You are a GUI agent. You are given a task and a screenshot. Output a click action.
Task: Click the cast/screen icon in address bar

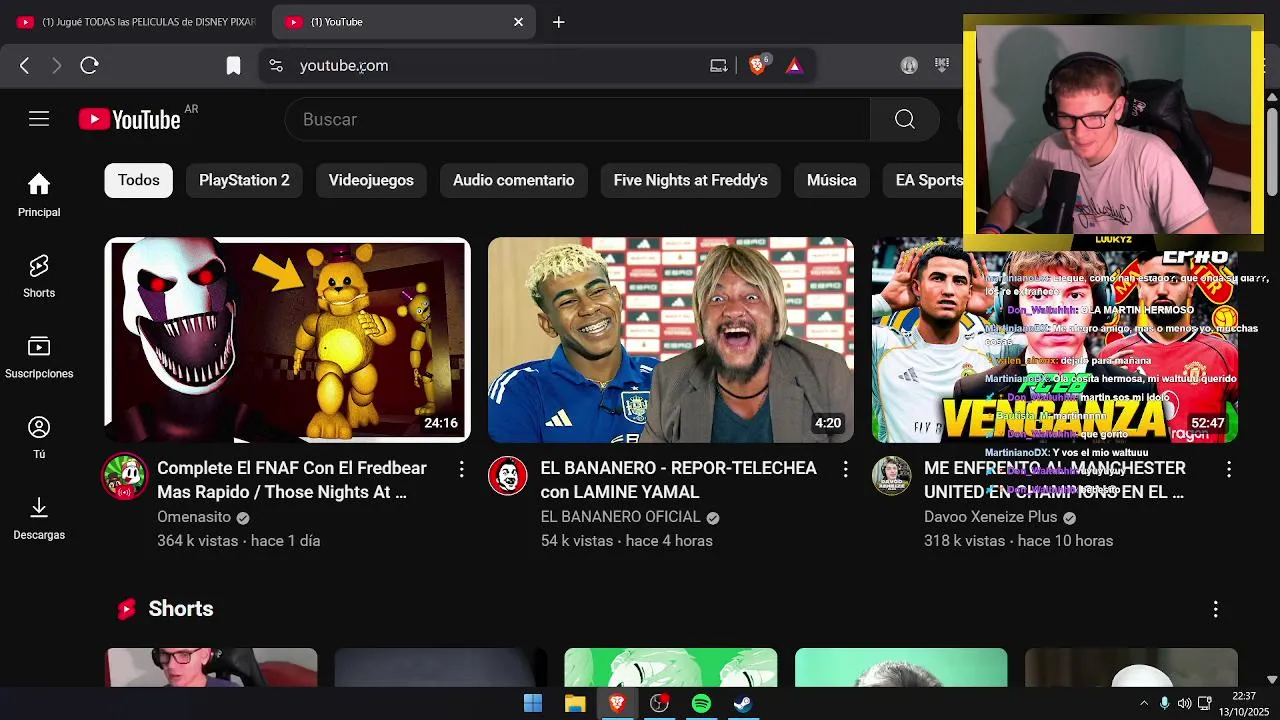pos(719,65)
